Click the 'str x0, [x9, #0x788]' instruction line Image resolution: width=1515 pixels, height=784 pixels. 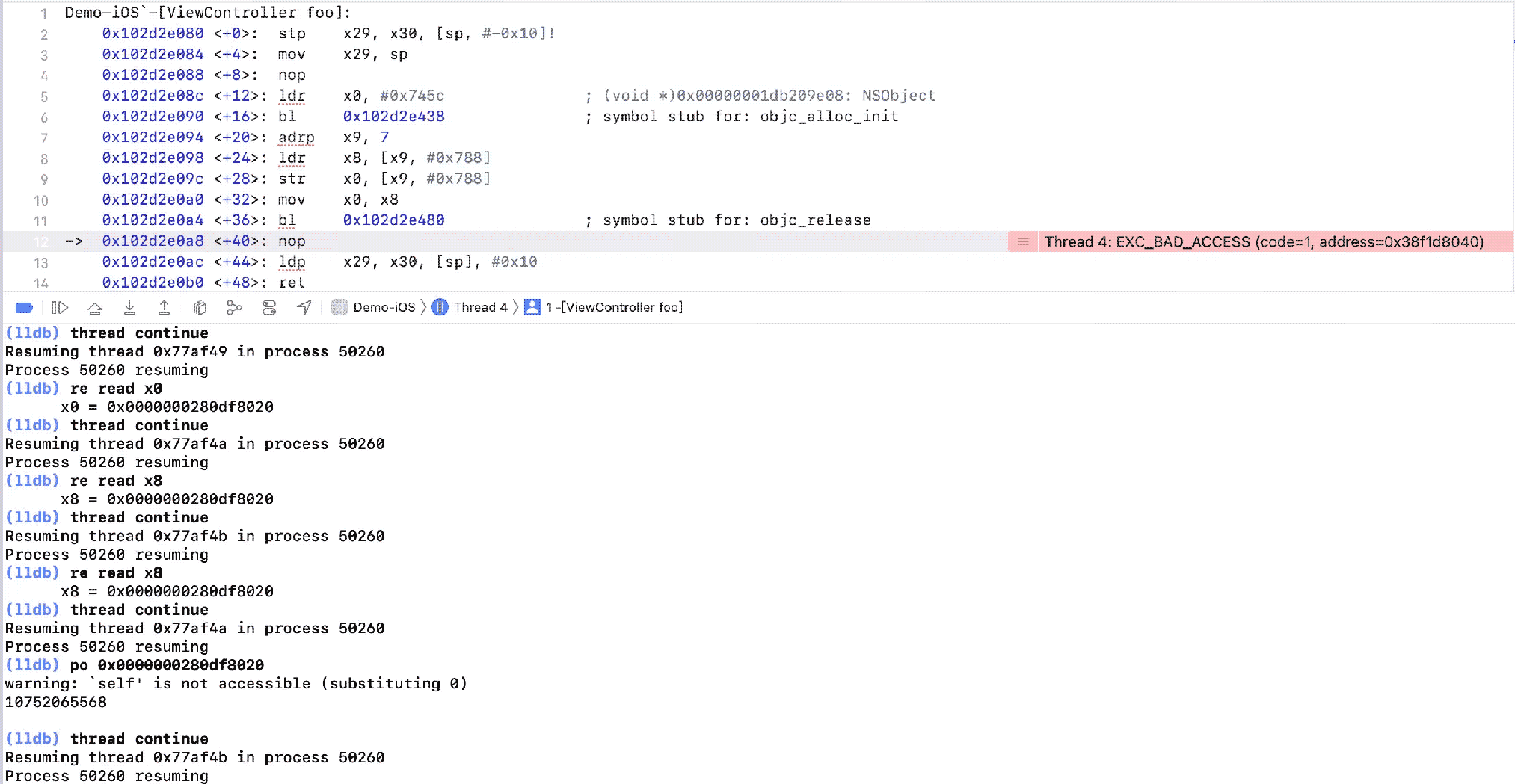384,179
